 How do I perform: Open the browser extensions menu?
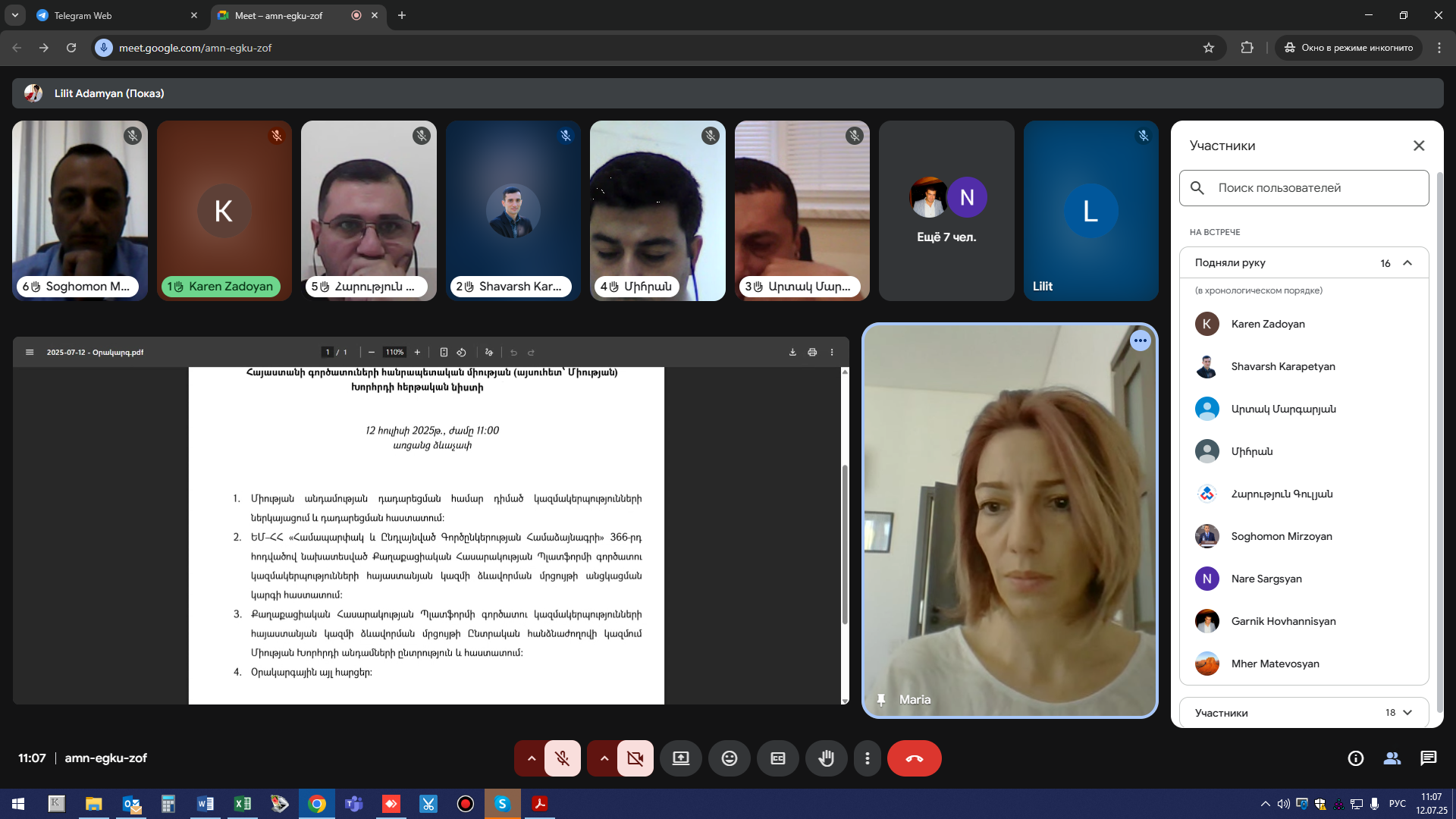coord(1247,48)
